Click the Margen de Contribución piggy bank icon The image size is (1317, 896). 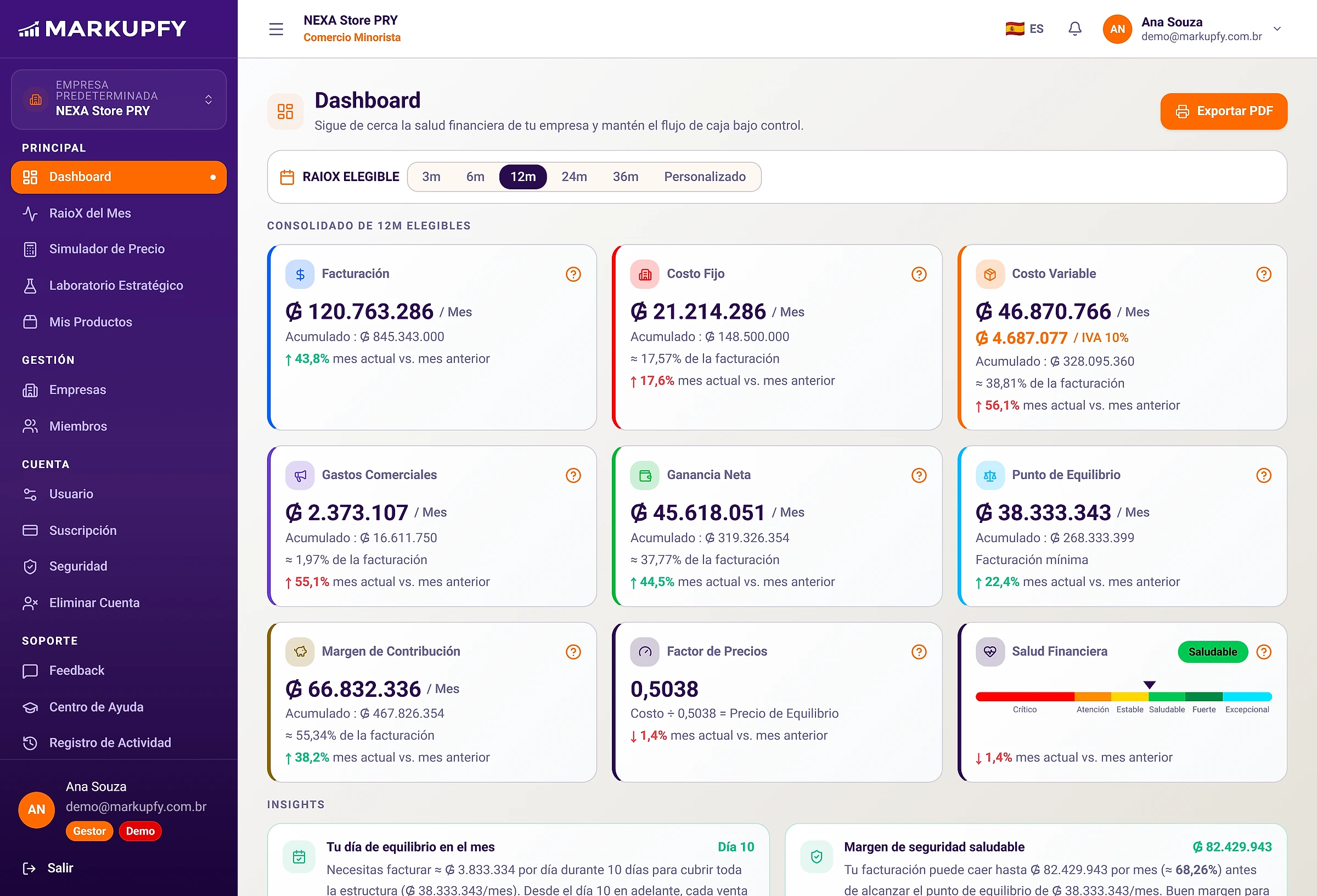300,652
